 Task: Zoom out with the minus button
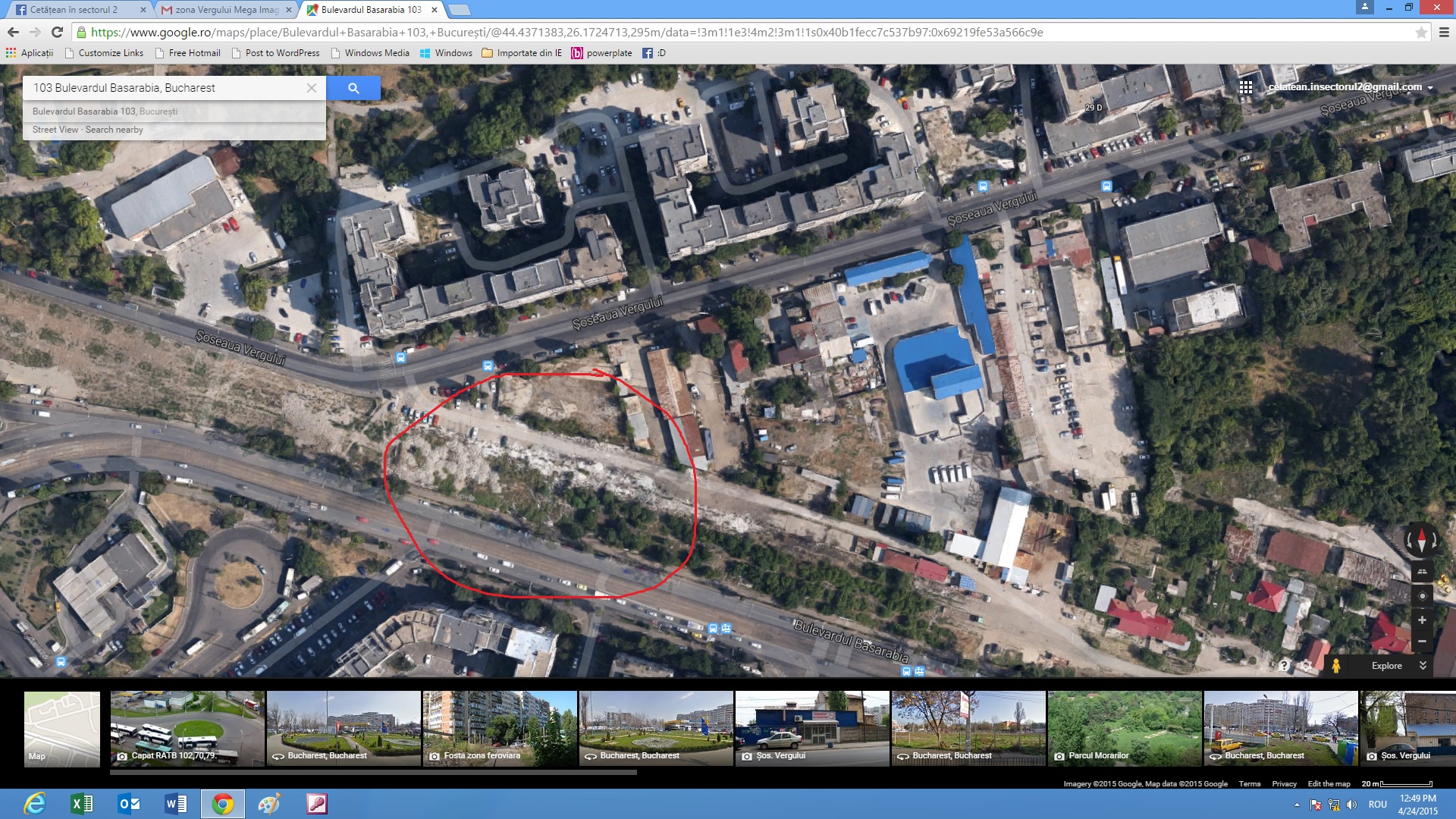1422,642
